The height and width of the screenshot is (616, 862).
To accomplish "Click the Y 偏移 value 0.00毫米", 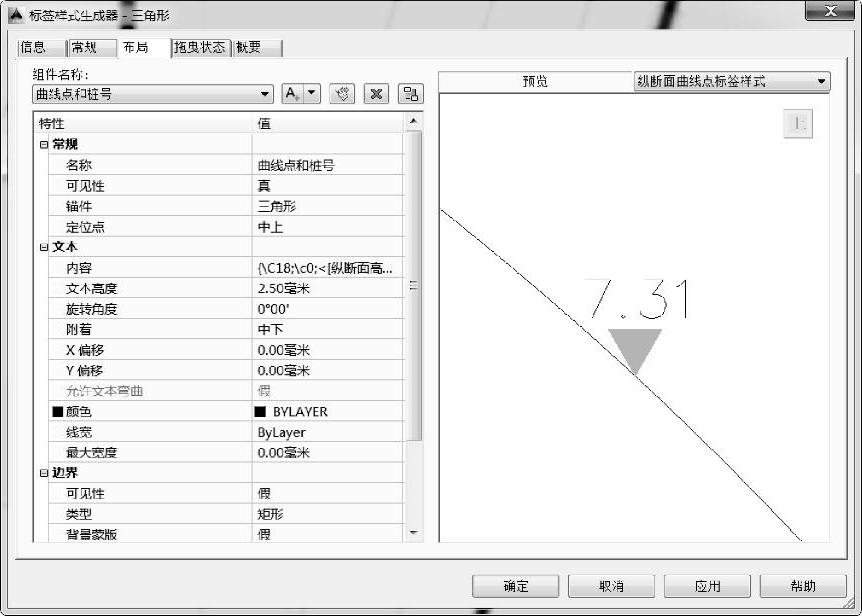I will tap(328, 371).
